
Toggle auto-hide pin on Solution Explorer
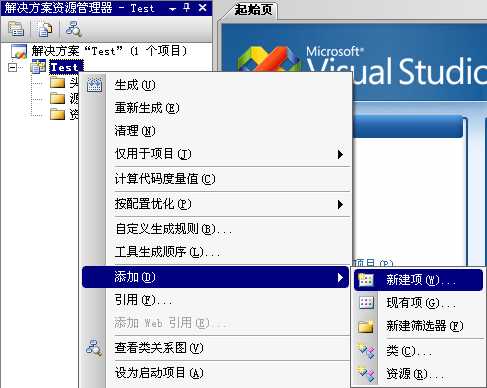[187, 8]
